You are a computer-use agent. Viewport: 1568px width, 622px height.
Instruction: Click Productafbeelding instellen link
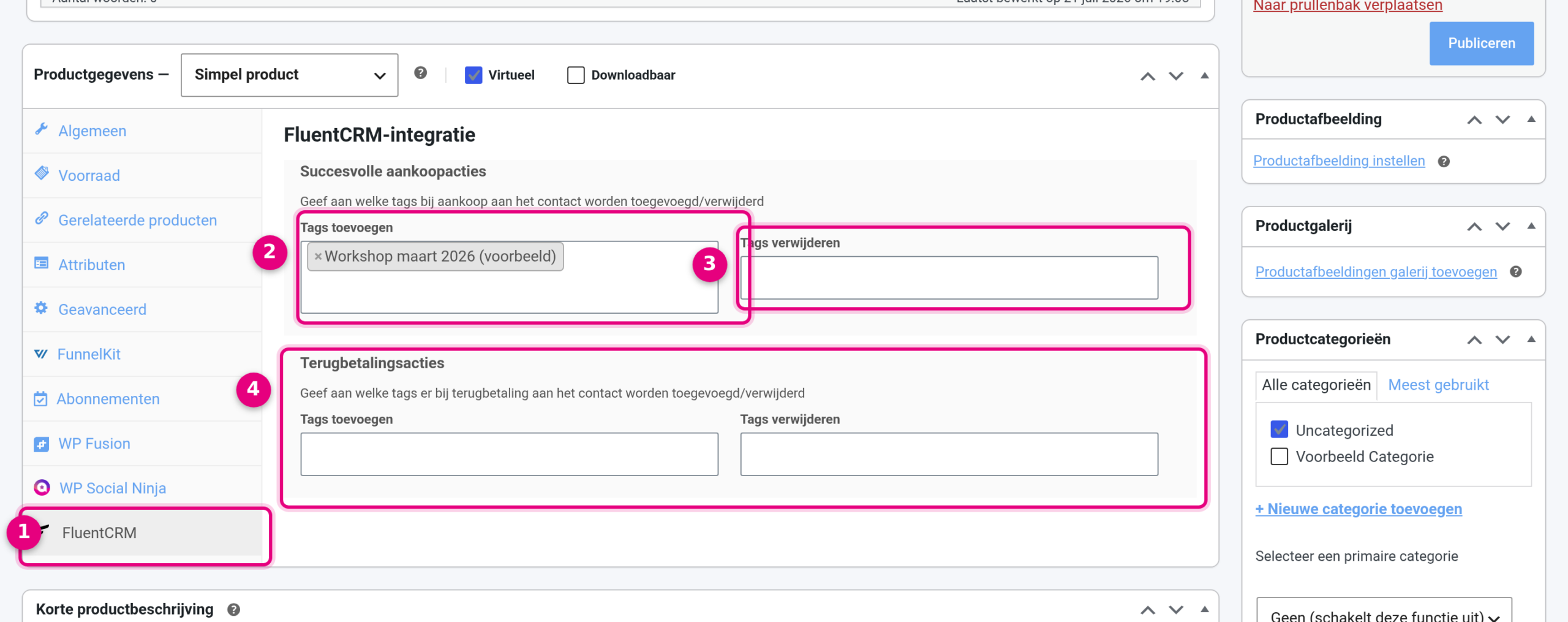tap(1339, 161)
